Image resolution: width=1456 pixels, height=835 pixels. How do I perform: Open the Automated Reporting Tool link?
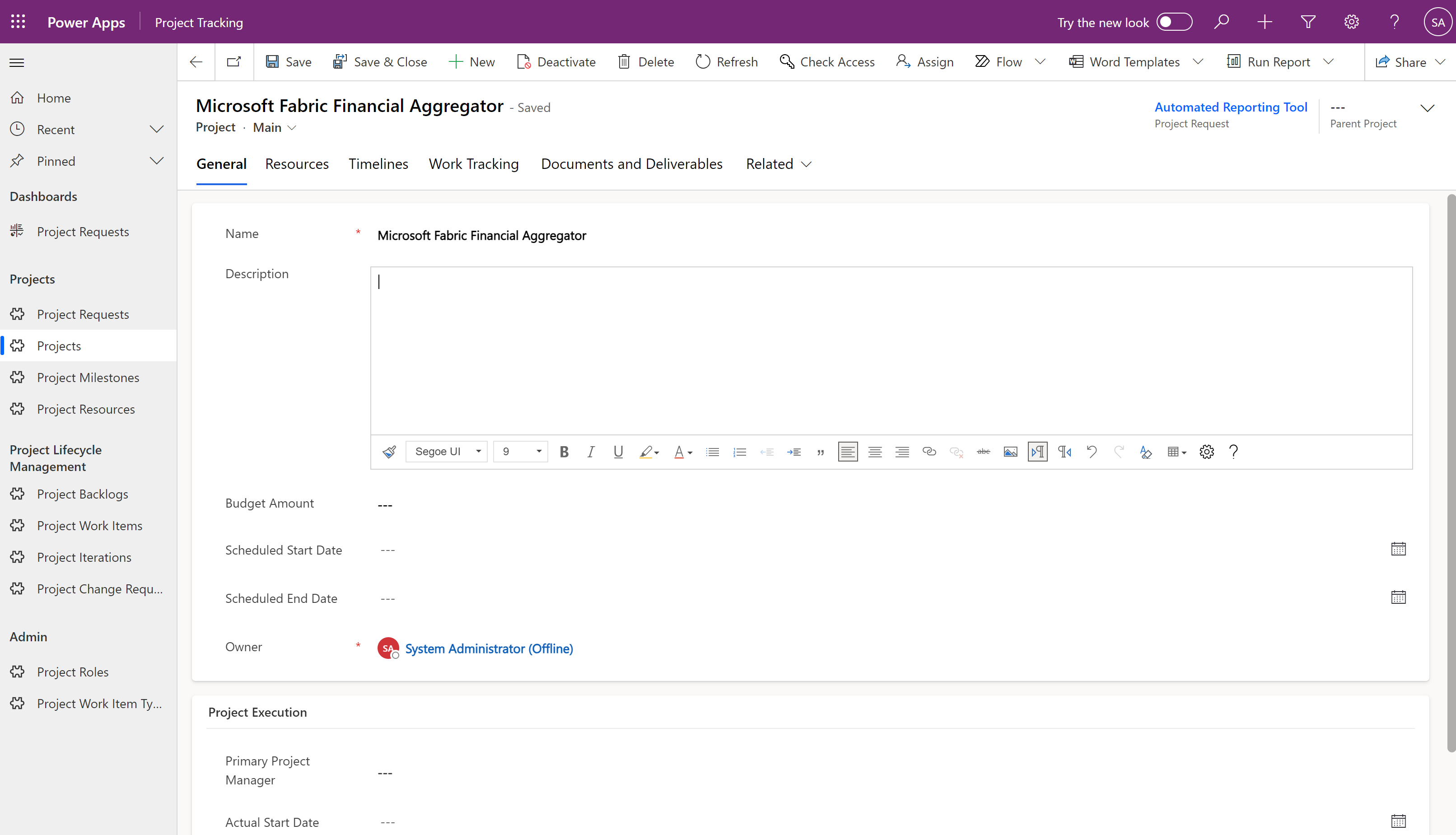point(1231,107)
